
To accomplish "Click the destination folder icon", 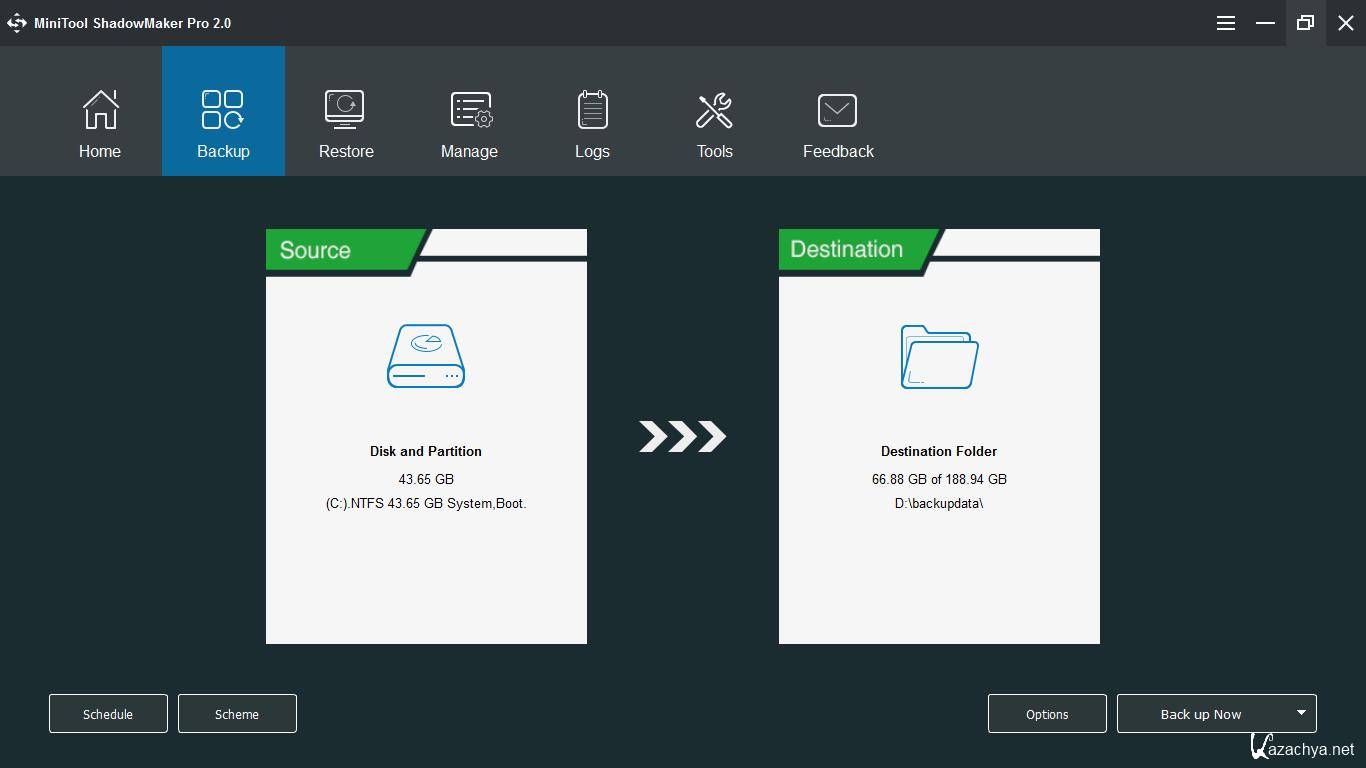I will pyautogui.click(x=939, y=356).
